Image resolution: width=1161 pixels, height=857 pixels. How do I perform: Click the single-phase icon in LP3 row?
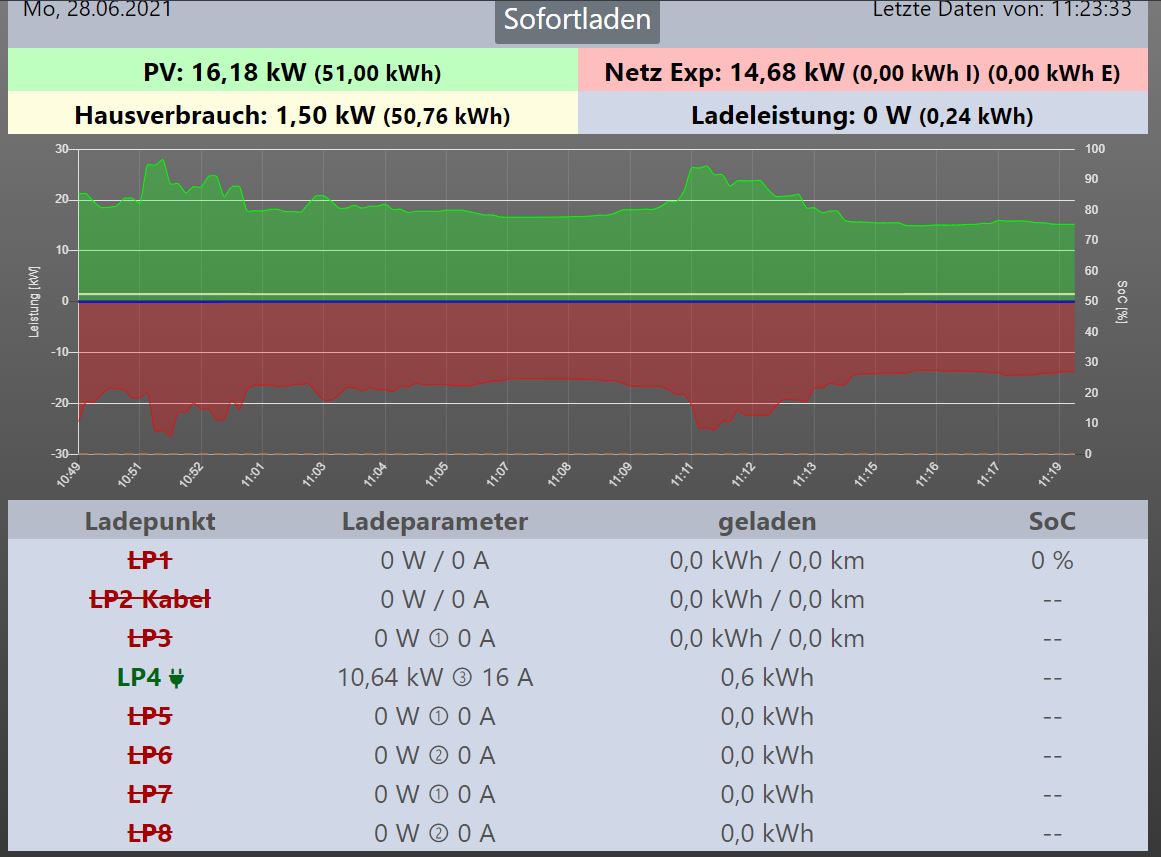point(437,639)
